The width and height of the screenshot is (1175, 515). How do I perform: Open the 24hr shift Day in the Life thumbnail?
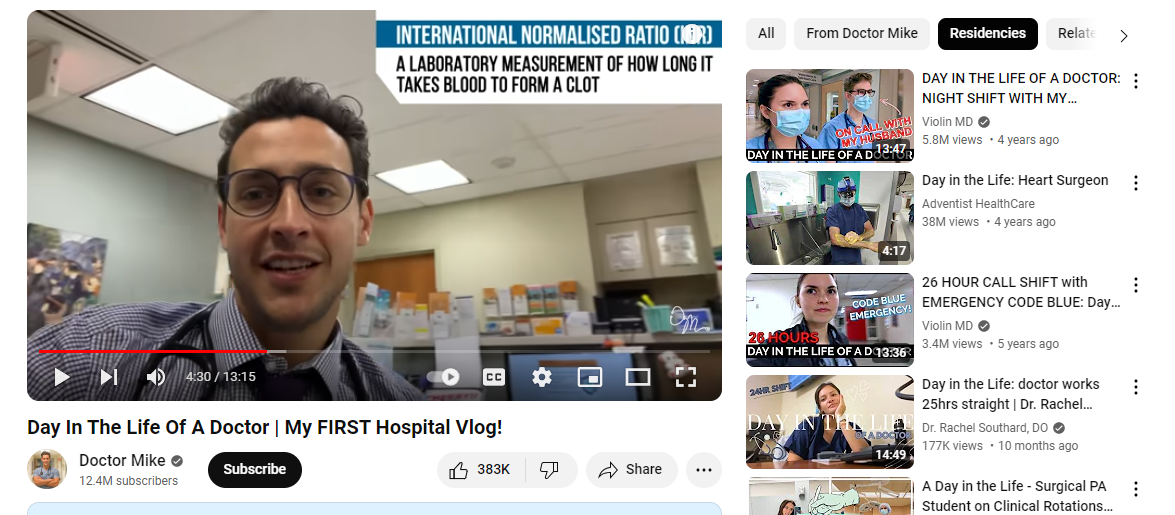coord(830,421)
